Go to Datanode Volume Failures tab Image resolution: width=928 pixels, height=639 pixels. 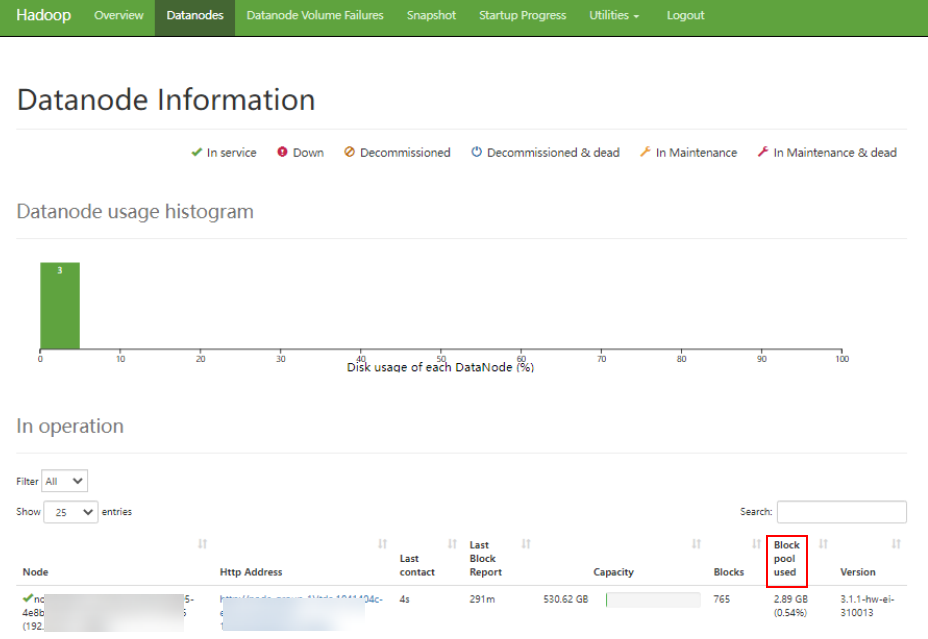point(315,15)
